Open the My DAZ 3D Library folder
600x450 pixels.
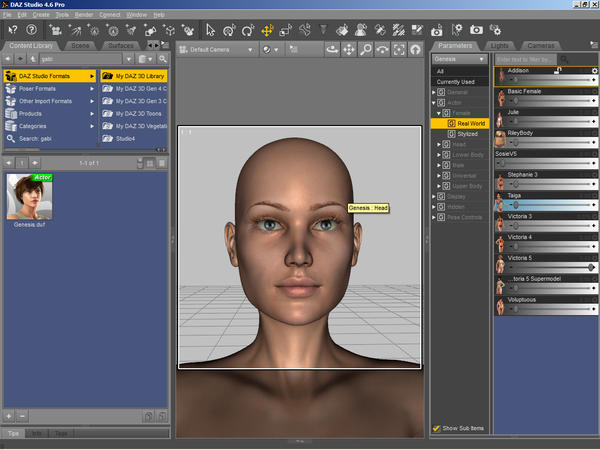pos(134,76)
